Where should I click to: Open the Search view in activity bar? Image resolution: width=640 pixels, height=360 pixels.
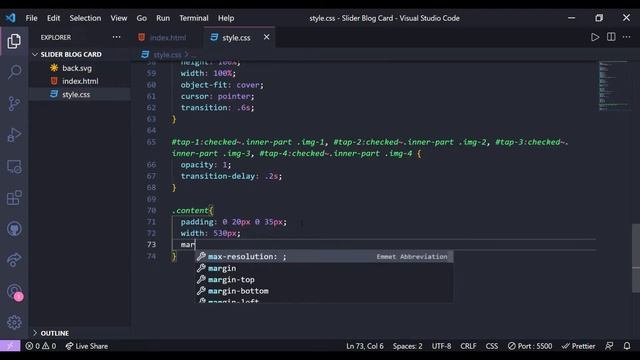point(14,72)
